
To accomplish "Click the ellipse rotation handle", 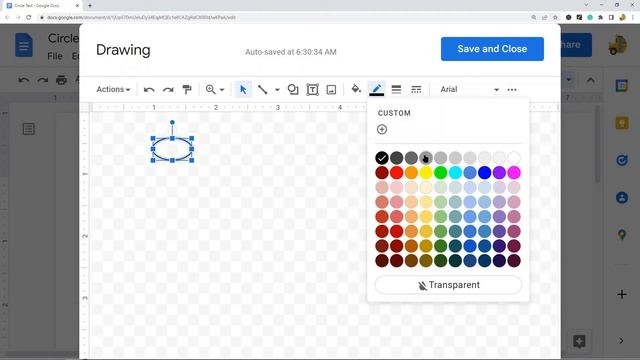I will (x=173, y=122).
